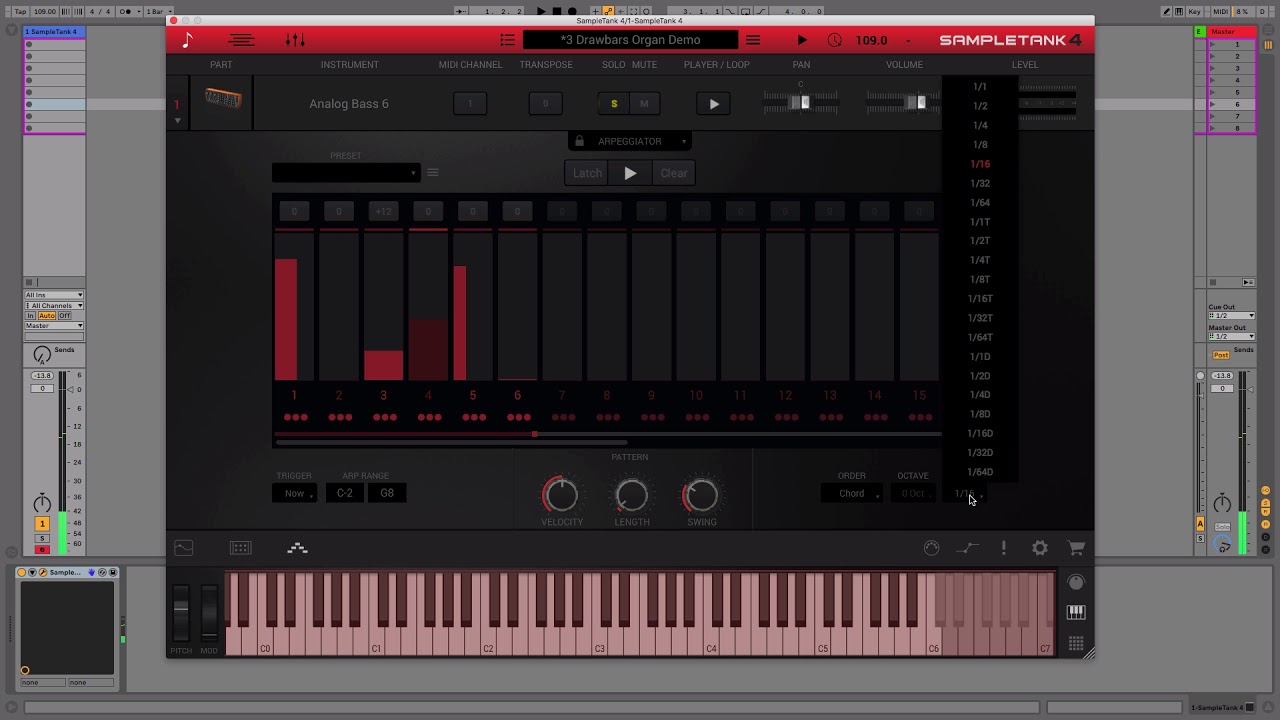Viewport: 1280px width, 720px height.
Task: Solo part 1 with the S button
Action: (614, 104)
